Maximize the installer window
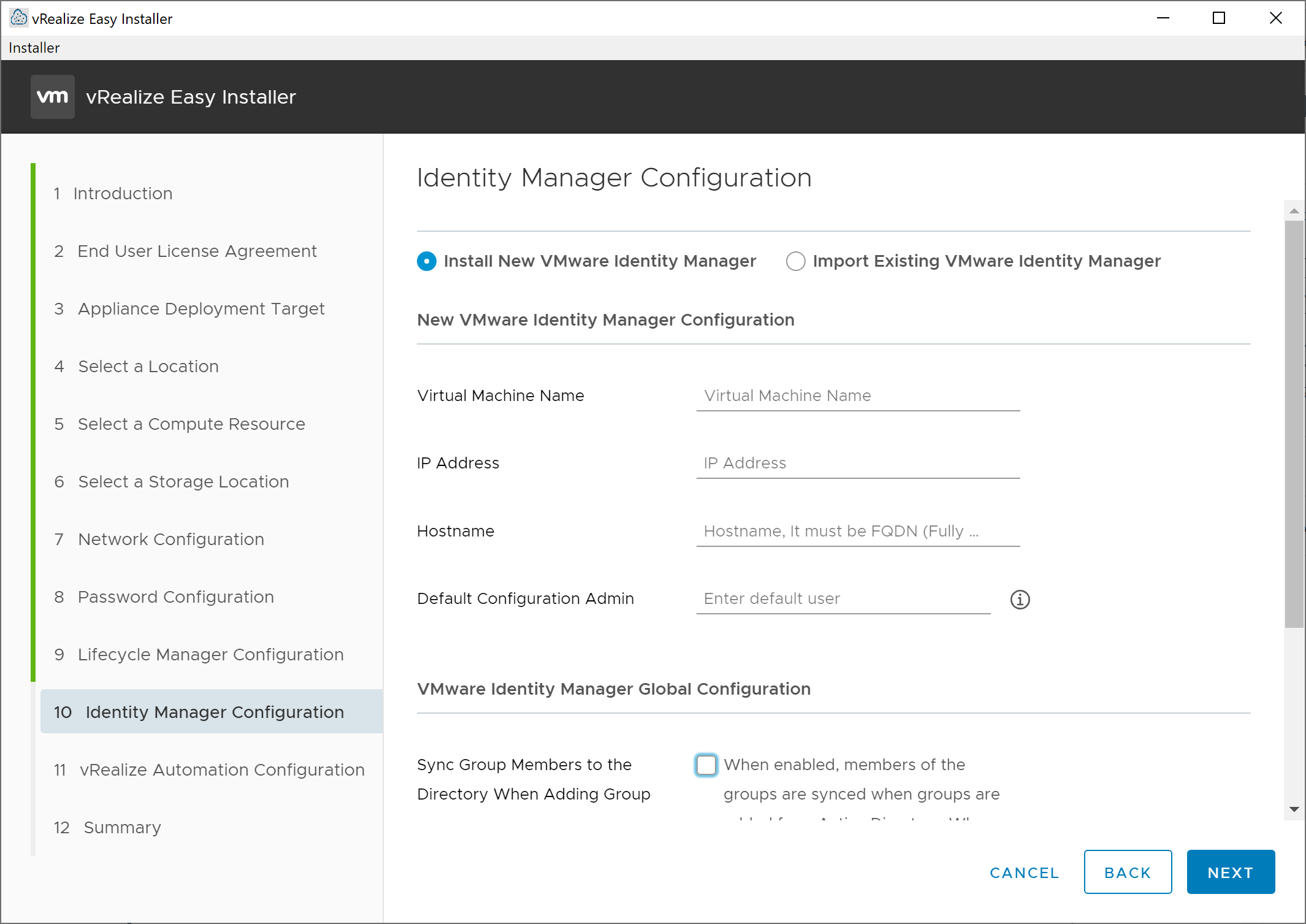Screen dimensions: 1306x924 (x=1218, y=18)
